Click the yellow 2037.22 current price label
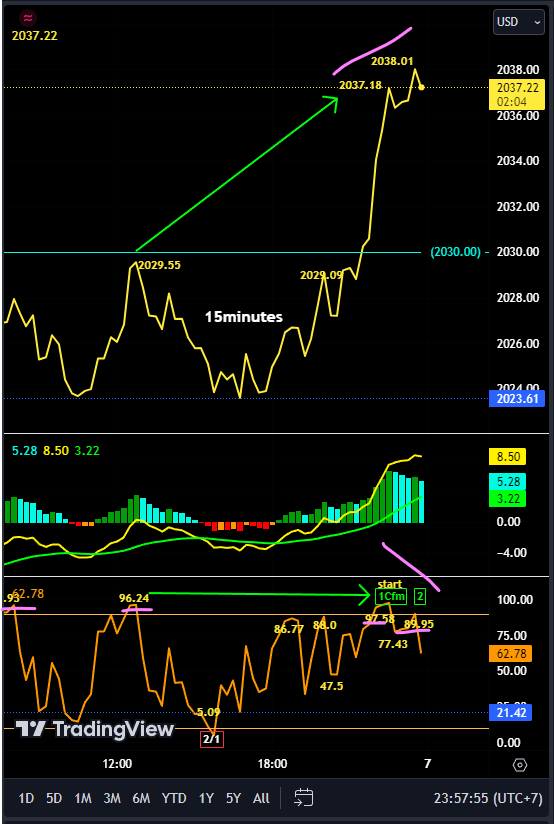The width and height of the screenshot is (554, 824). tap(518, 94)
